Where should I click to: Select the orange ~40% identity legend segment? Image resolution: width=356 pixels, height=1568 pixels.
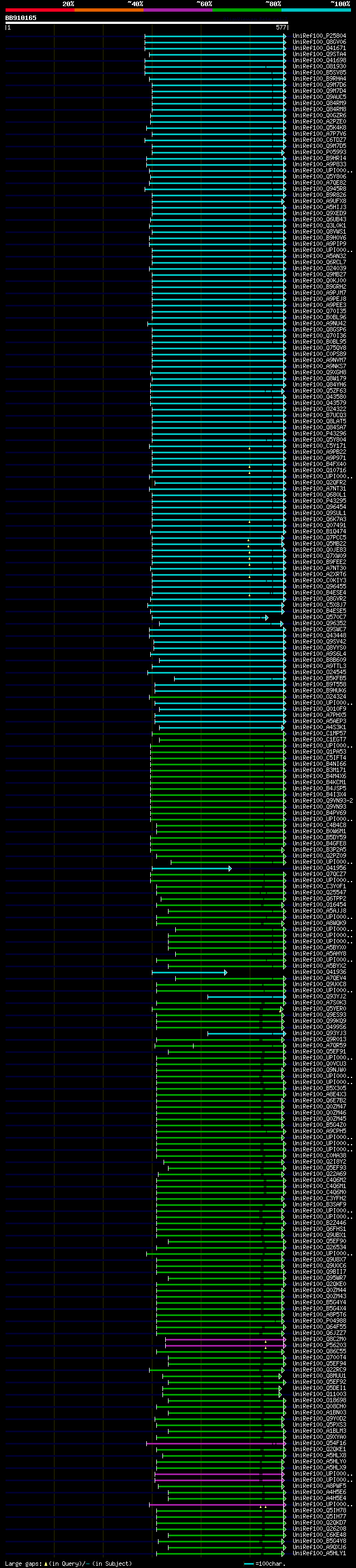[109, 10]
